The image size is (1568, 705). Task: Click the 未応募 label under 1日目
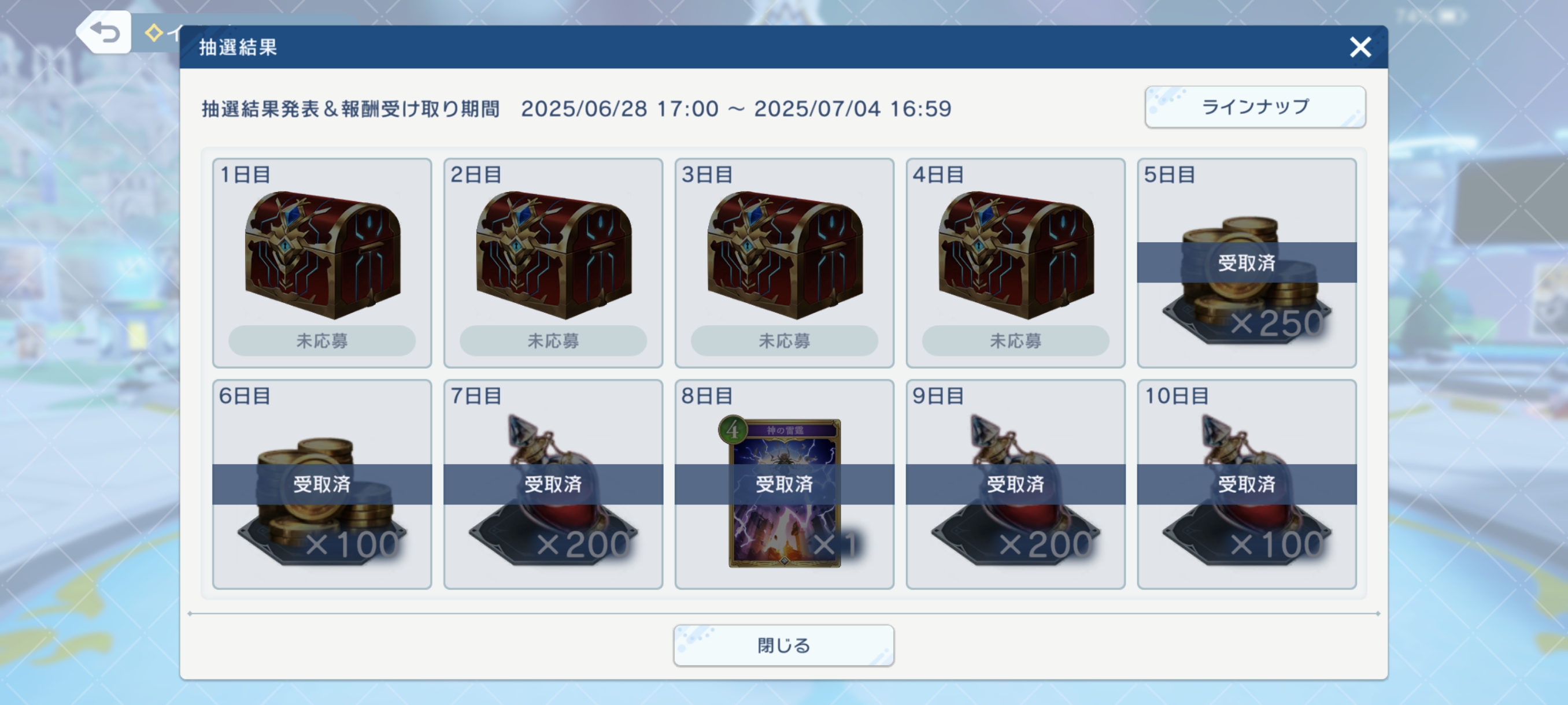322,340
